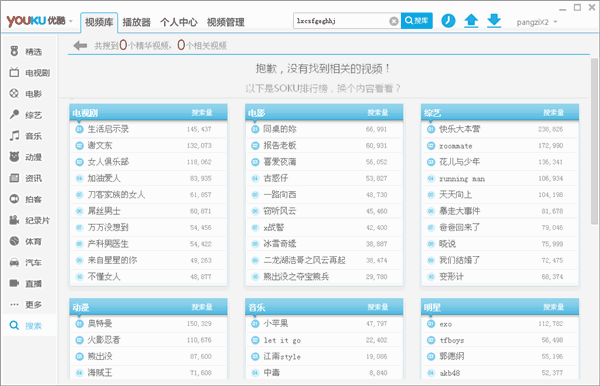Open the 更多 three-dots icon

click(14, 305)
